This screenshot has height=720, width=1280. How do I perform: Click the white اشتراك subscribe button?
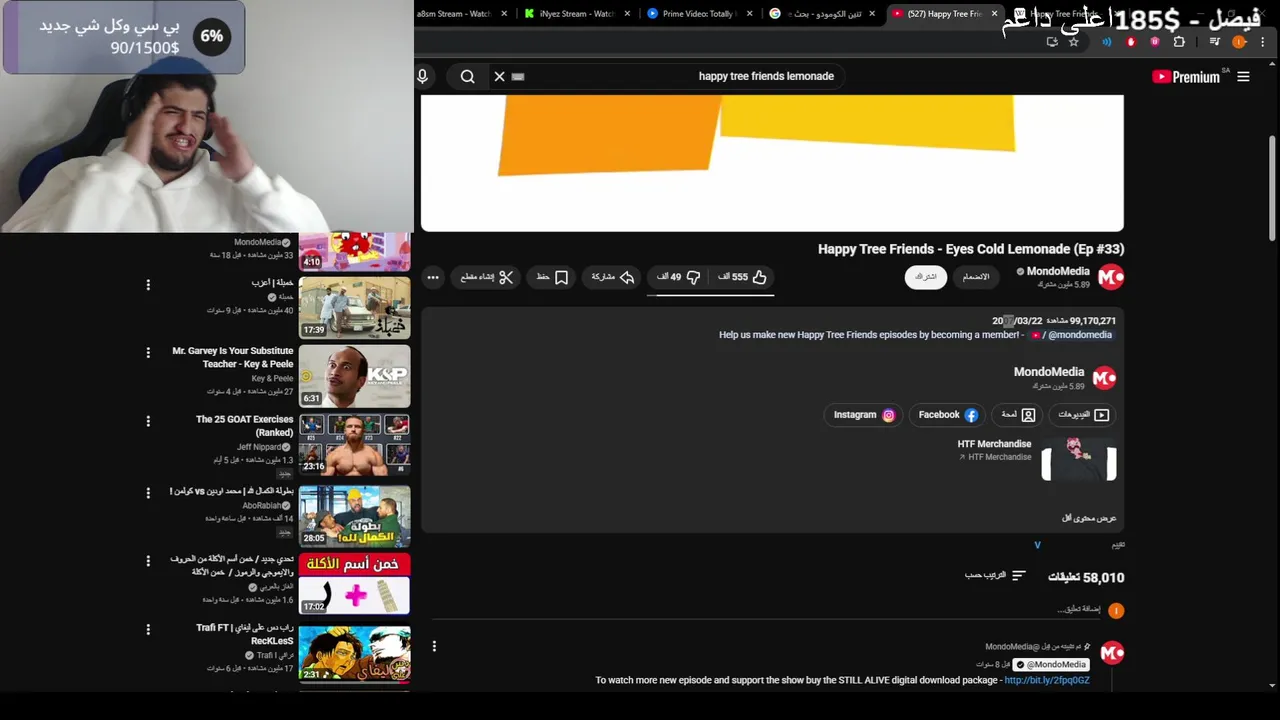[926, 277]
